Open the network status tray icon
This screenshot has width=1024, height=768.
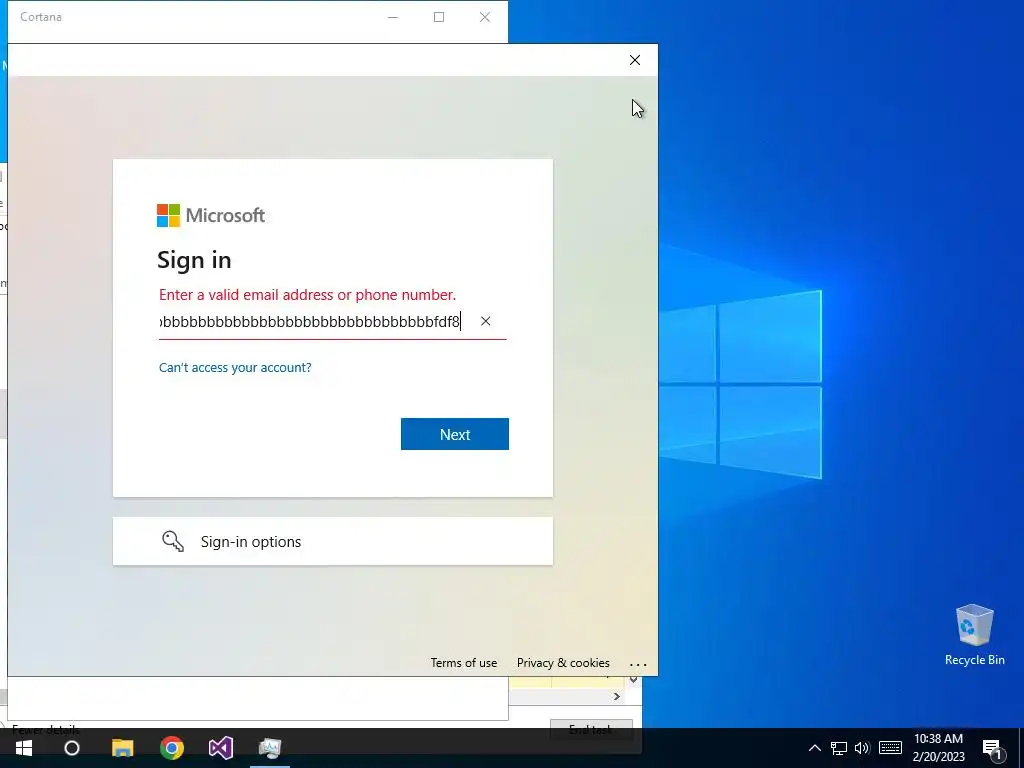pos(839,748)
